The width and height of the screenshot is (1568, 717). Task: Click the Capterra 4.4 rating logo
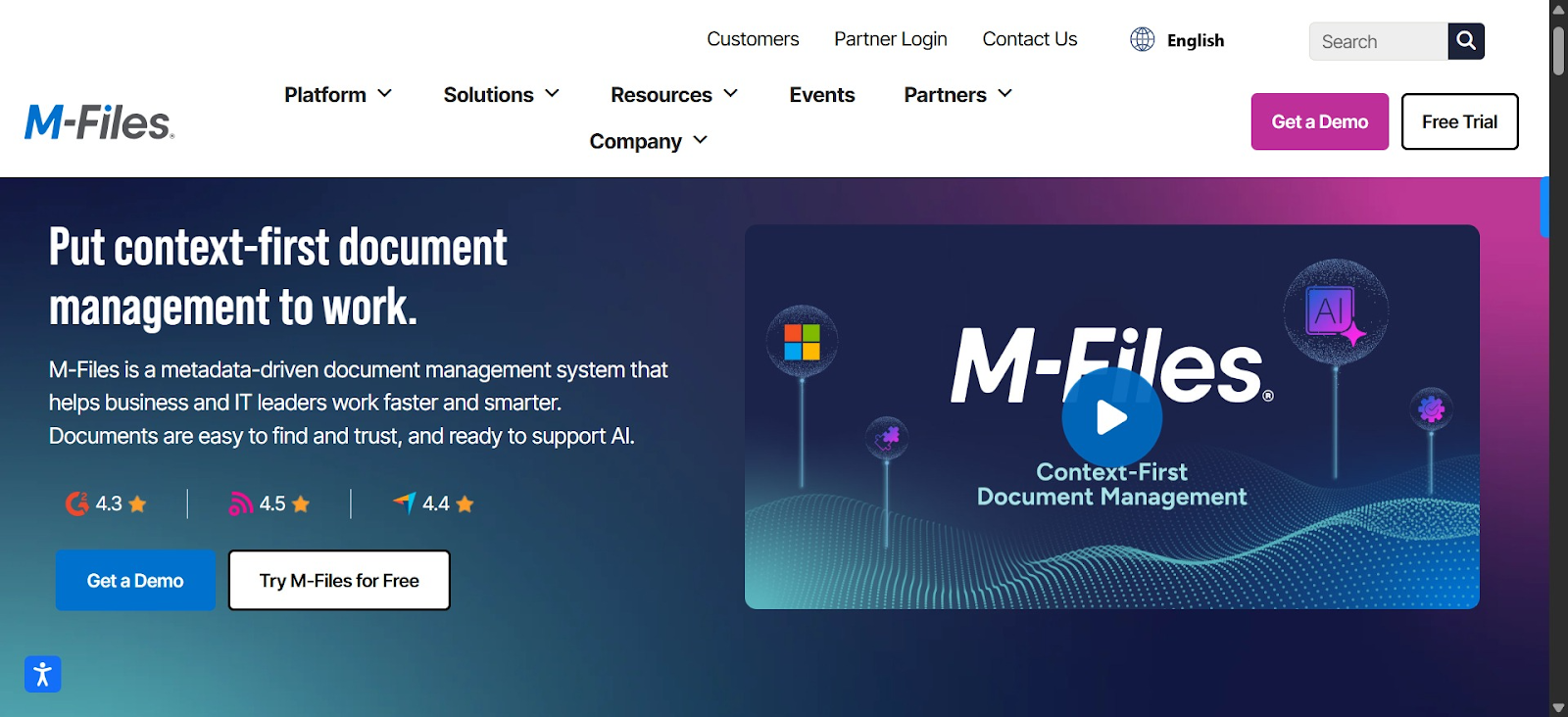click(x=405, y=502)
